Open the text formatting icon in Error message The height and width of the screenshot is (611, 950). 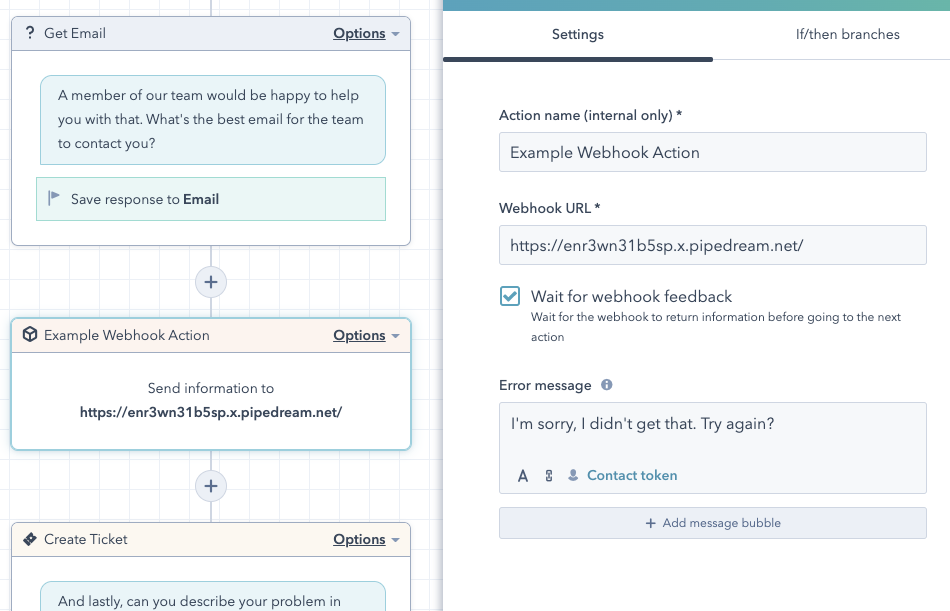tap(522, 476)
